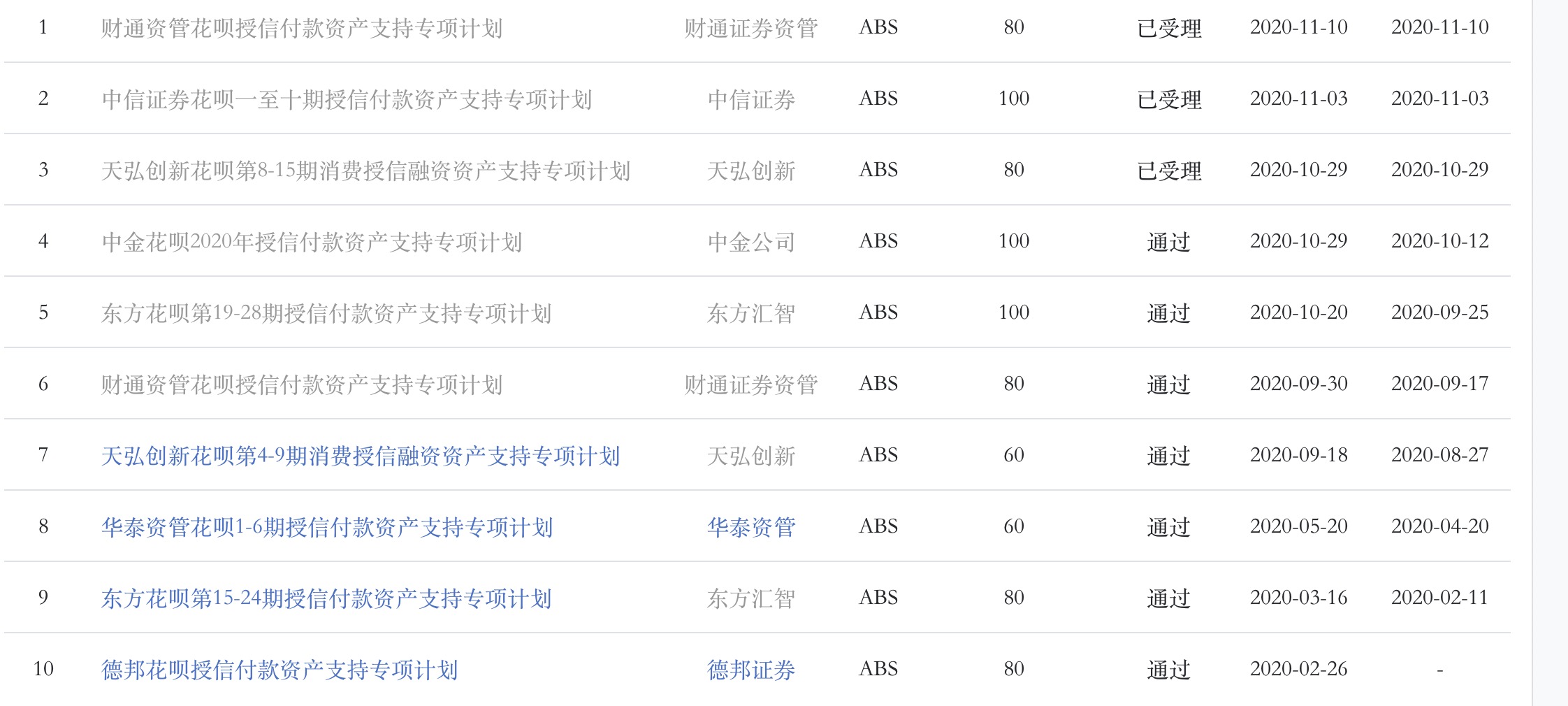Click the 财通证券资管 manager in row 6
Viewport: 1568px width, 706px height.
click(x=751, y=384)
